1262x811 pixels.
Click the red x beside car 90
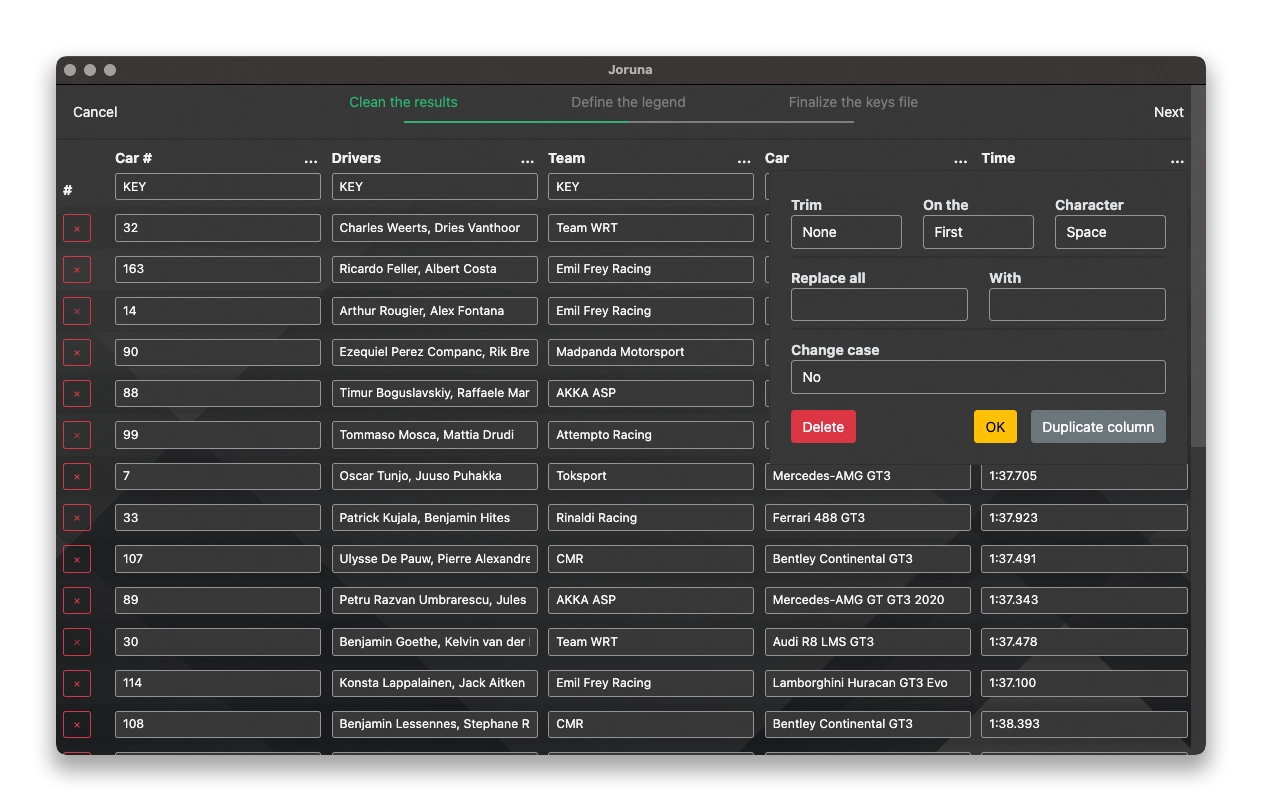[77, 352]
